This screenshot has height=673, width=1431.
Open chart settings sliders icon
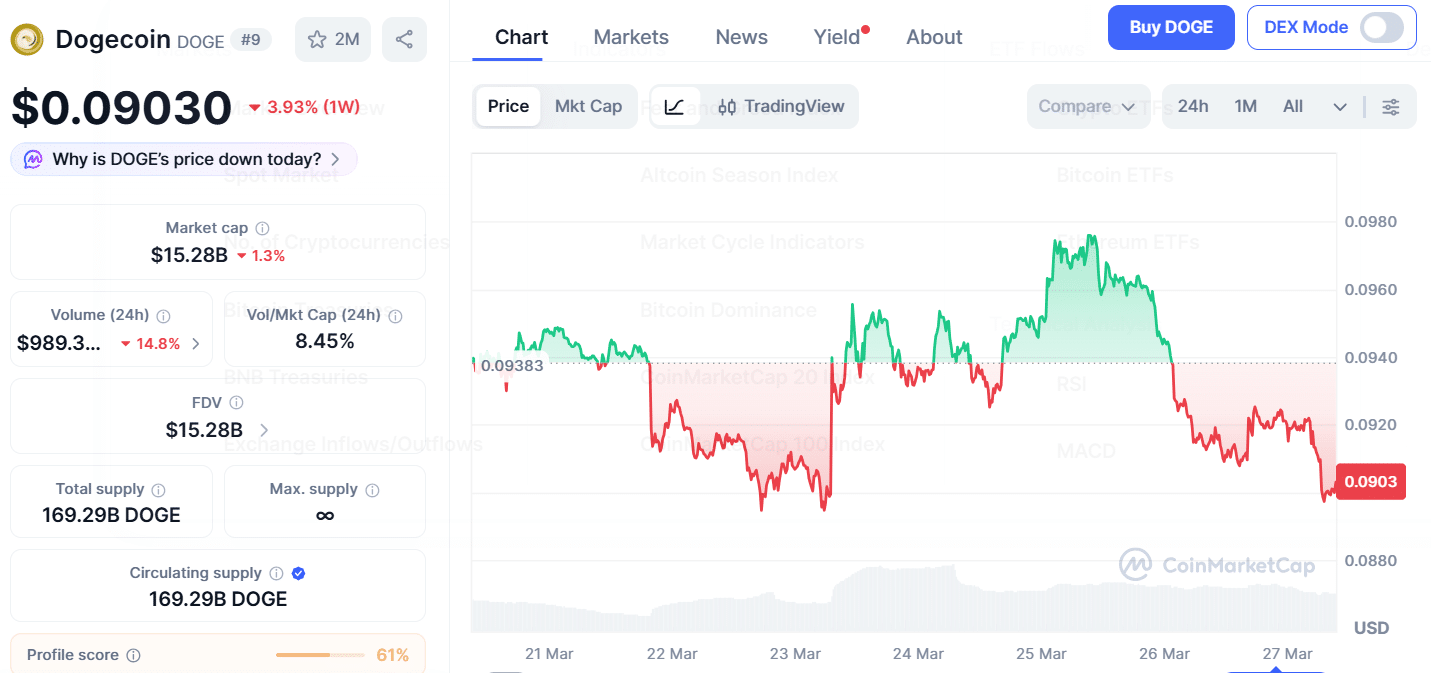1390,107
